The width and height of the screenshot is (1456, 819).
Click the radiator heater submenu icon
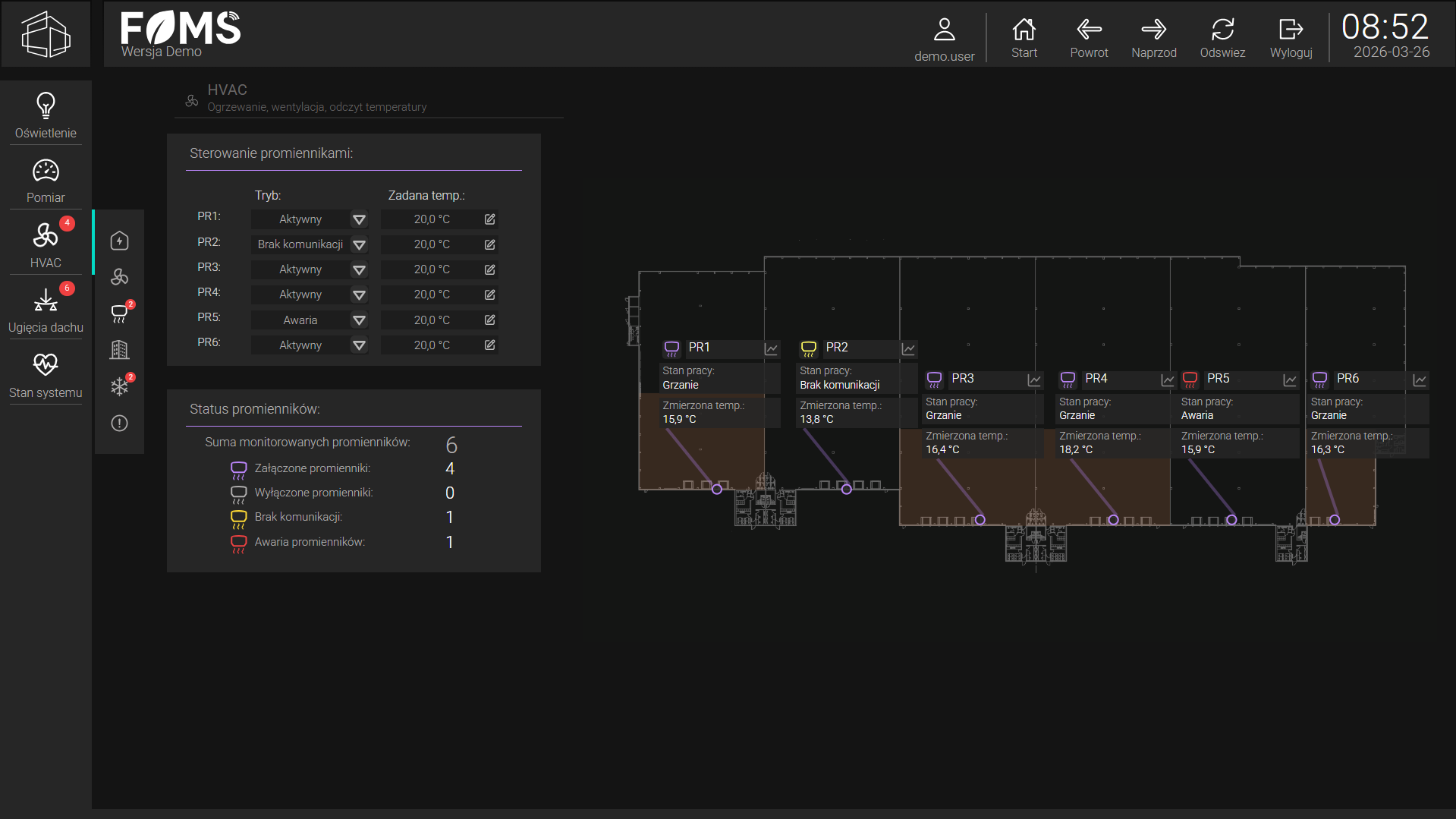point(119,313)
